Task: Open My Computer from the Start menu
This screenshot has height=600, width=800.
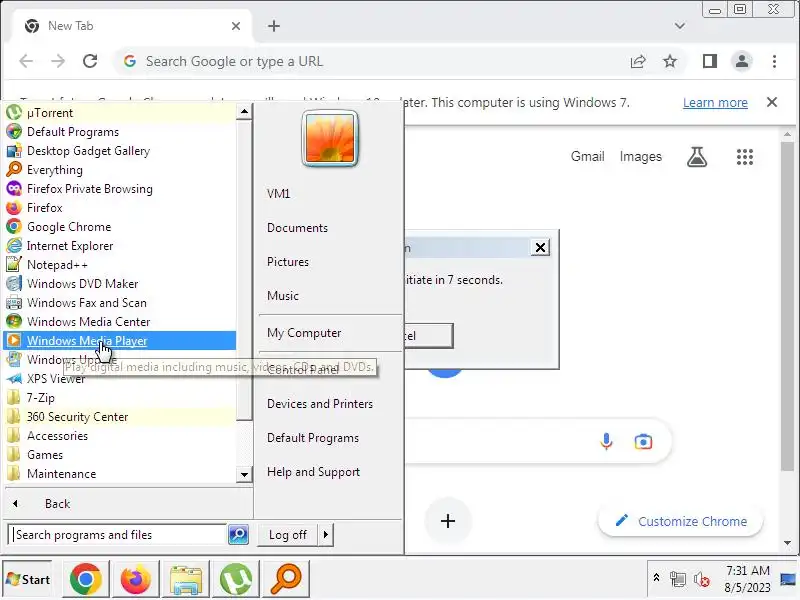Action: tap(304, 333)
